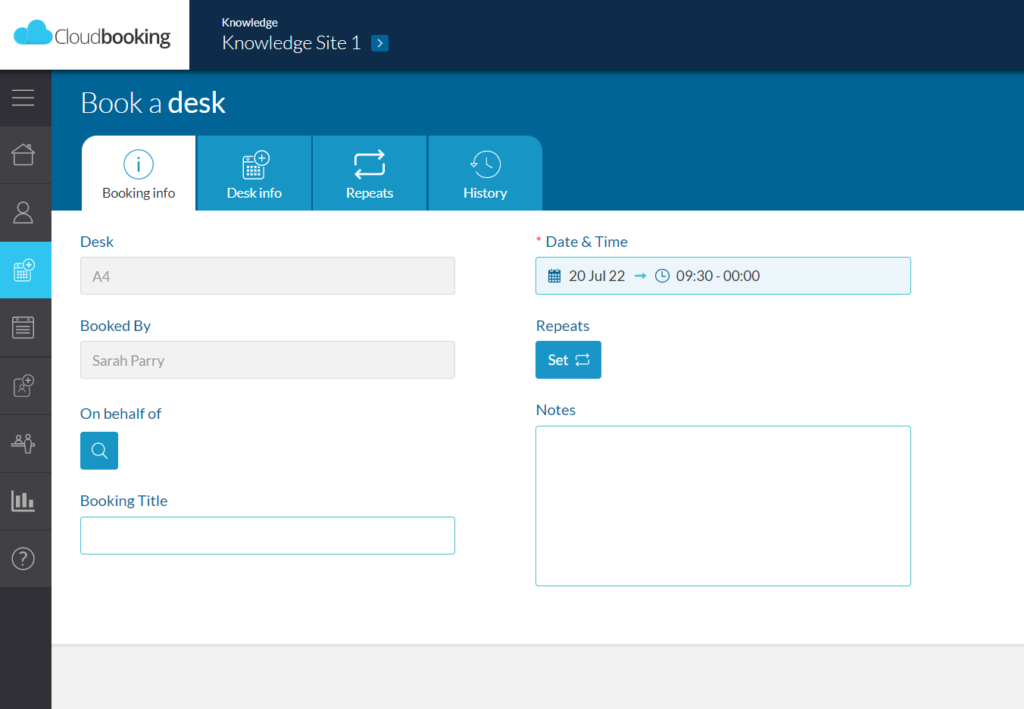Open the reports bar chart icon

pos(23,501)
